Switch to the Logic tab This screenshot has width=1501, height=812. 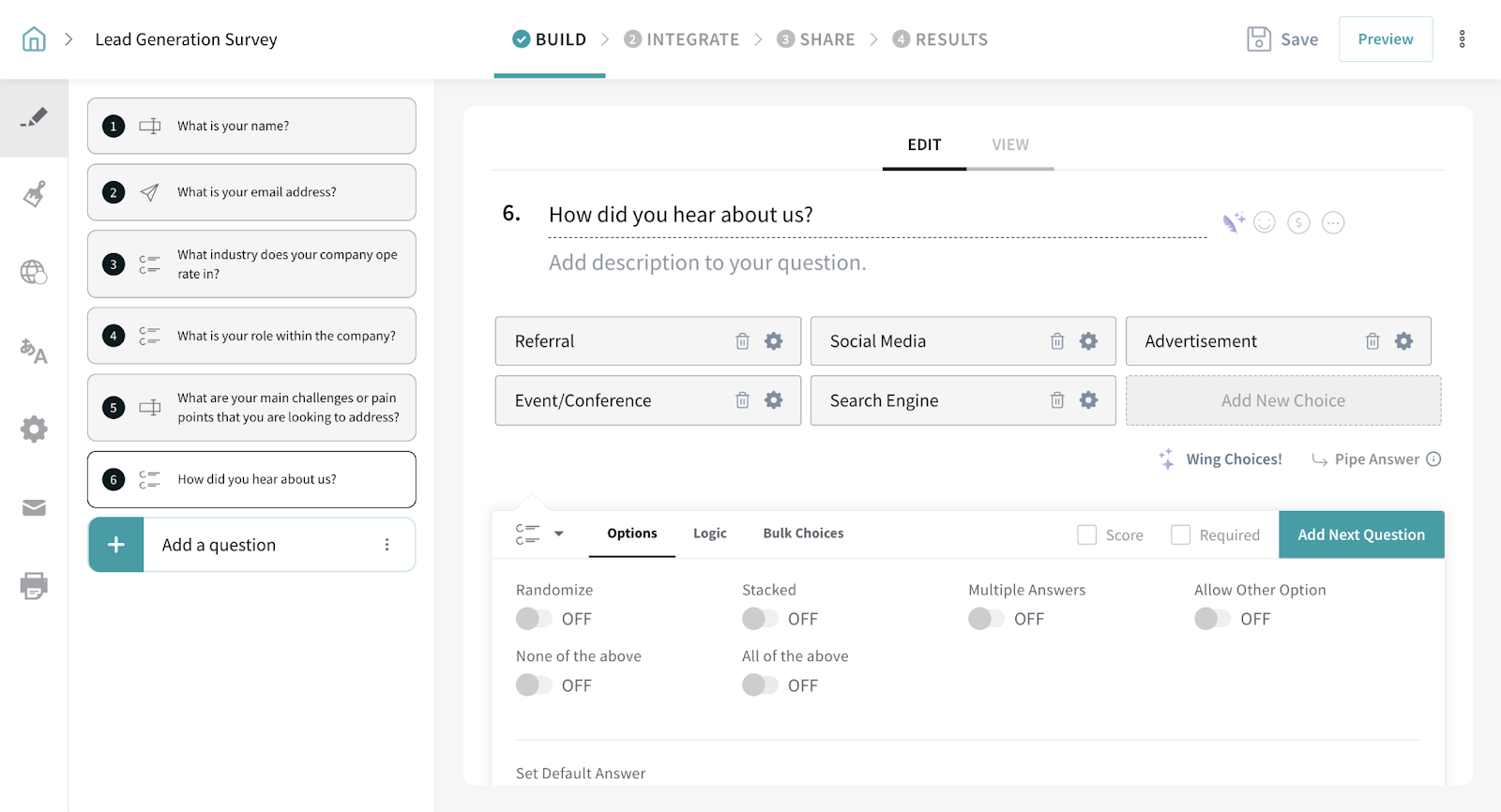709,534
